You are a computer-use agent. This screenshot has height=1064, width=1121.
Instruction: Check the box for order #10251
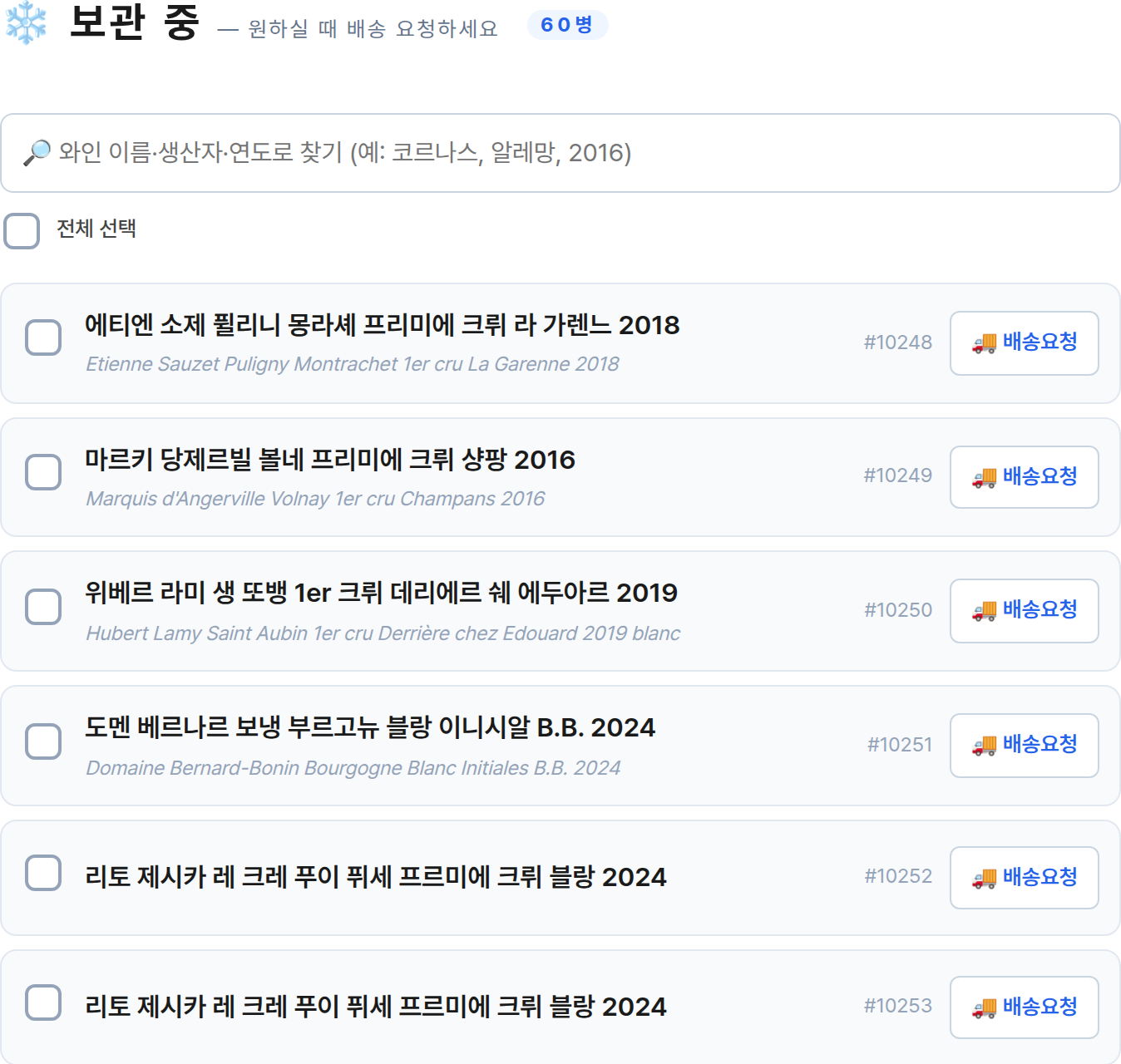click(43, 741)
